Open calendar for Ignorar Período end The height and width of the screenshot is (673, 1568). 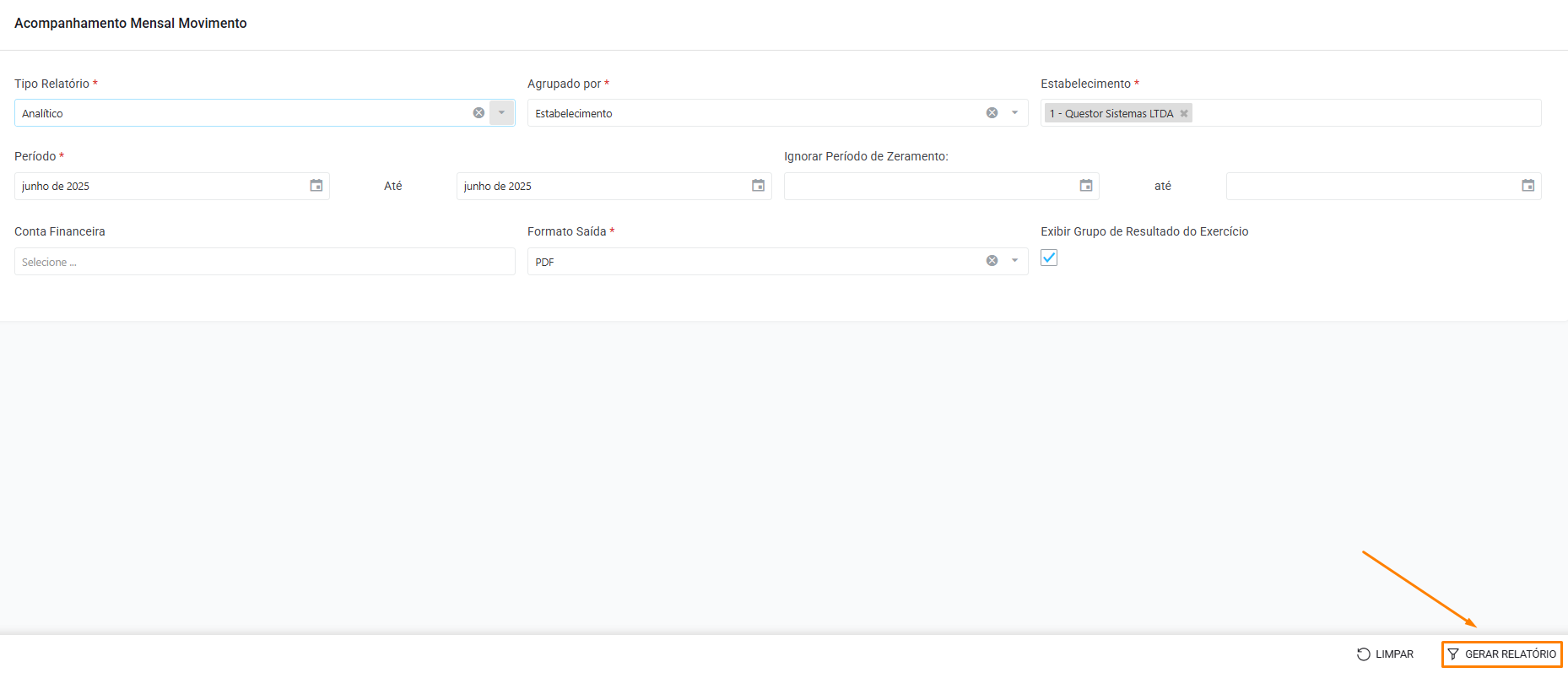tap(1527, 186)
